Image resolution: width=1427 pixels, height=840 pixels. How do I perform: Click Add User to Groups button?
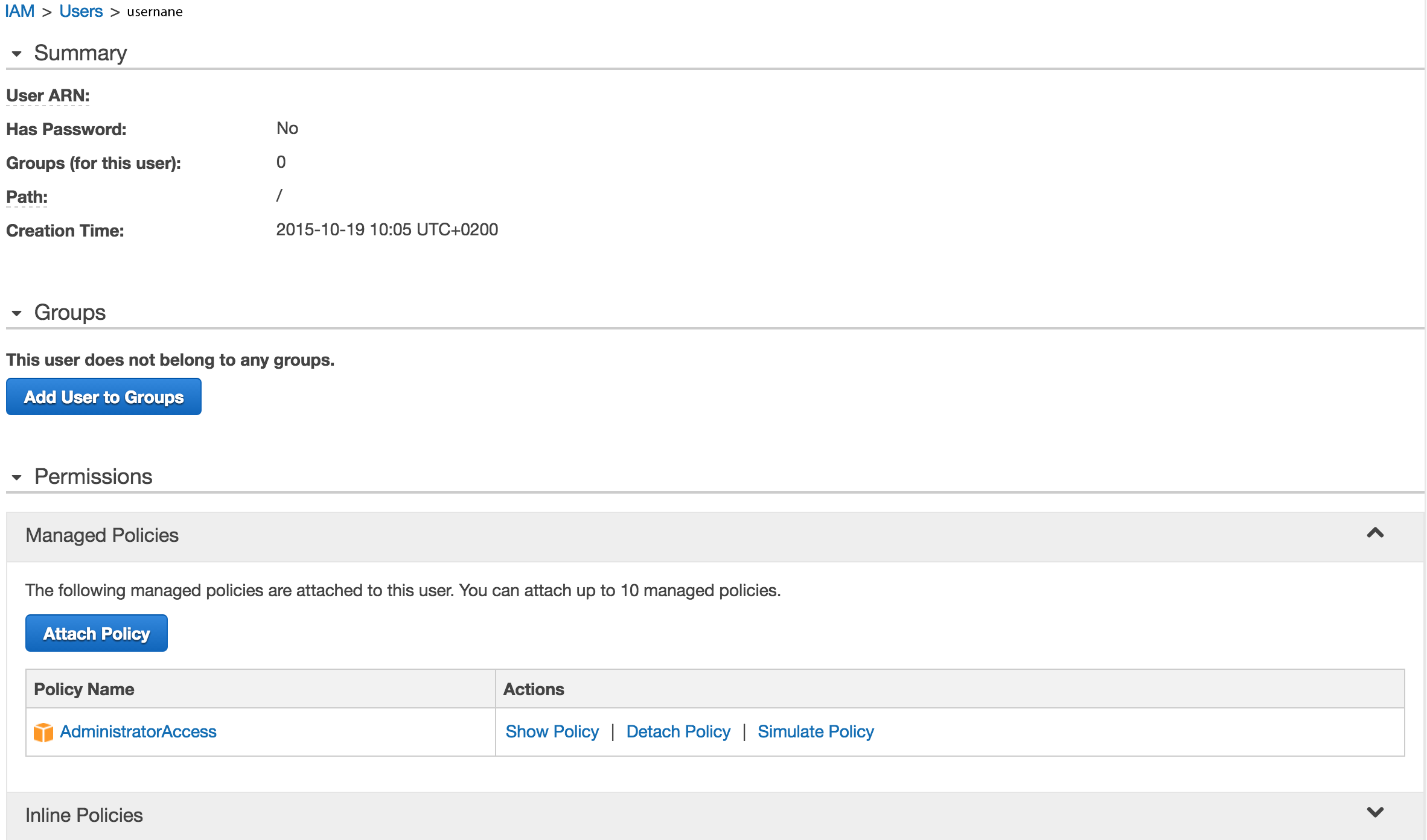(x=104, y=397)
